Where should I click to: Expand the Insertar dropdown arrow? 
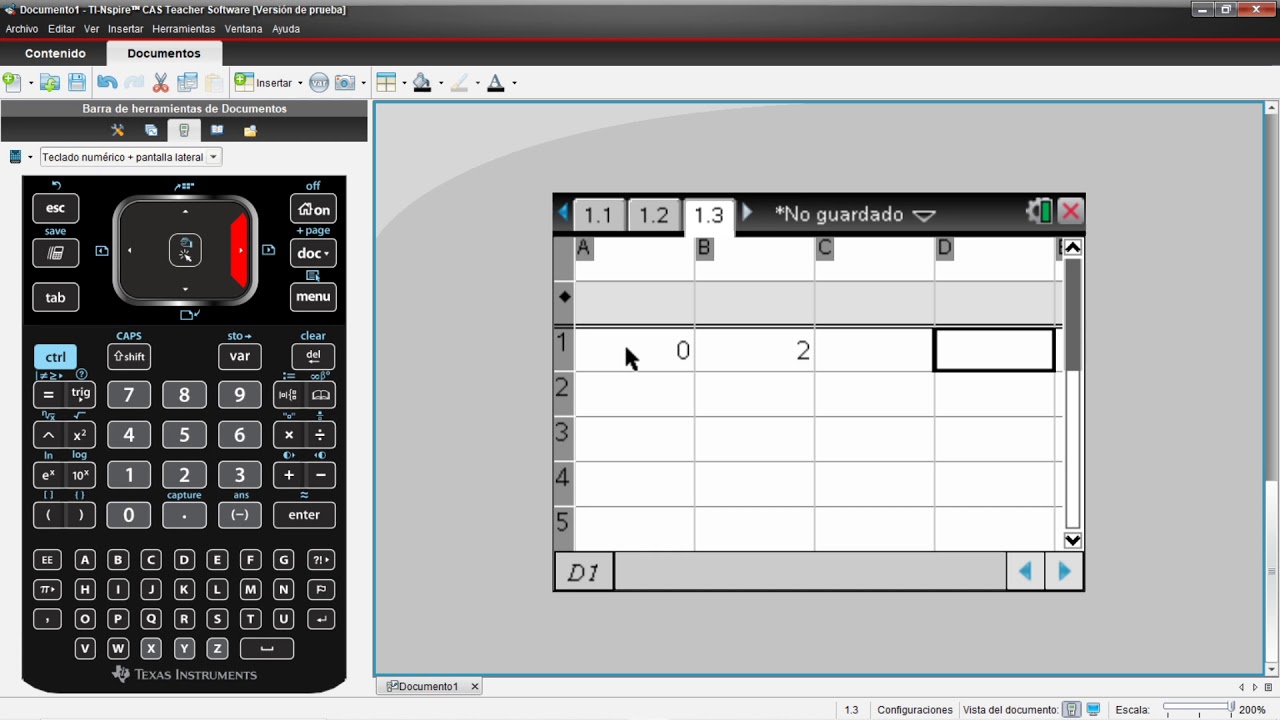pos(300,84)
